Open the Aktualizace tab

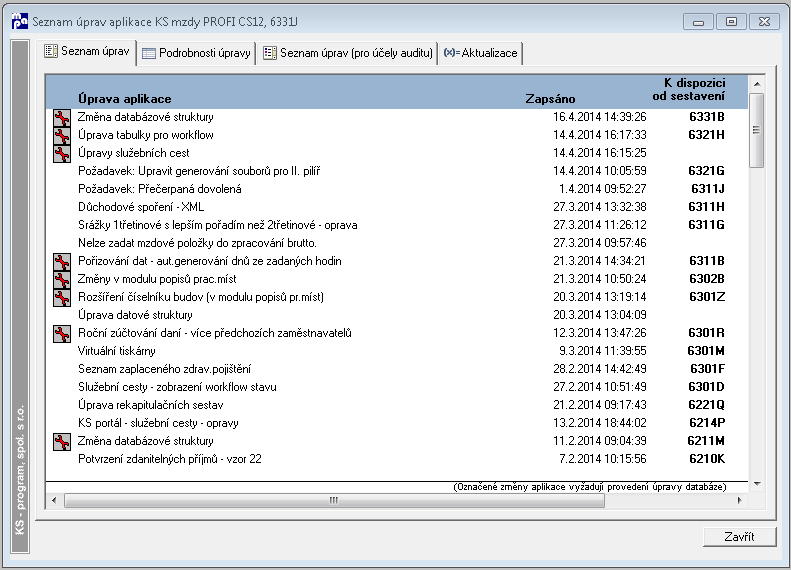click(480, 53)
